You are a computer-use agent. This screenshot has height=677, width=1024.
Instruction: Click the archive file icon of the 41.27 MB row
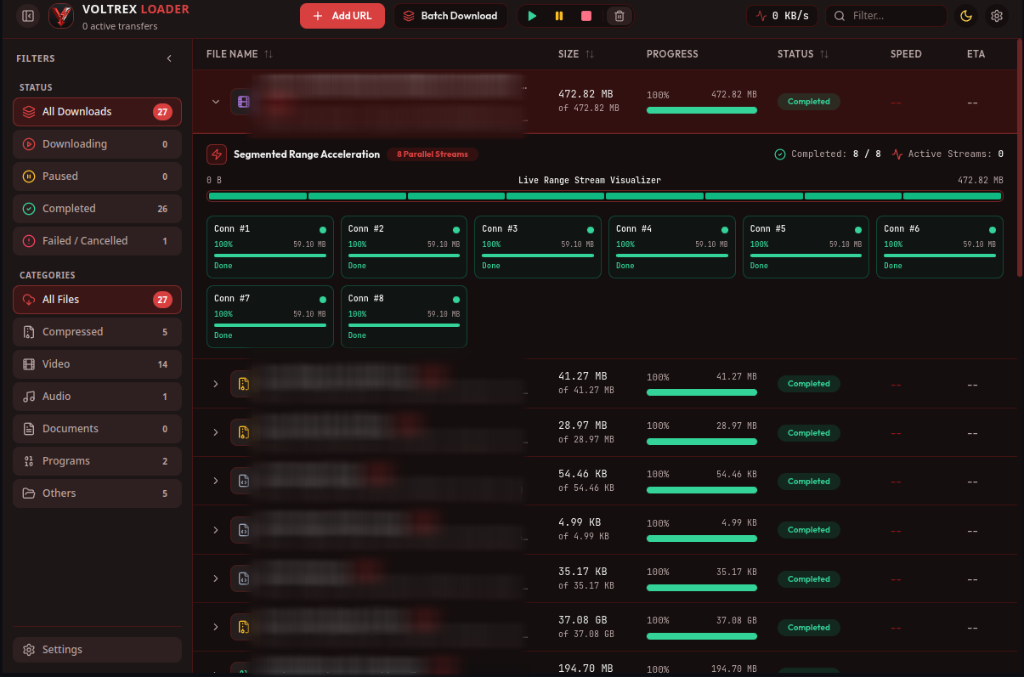click(244, 384)
